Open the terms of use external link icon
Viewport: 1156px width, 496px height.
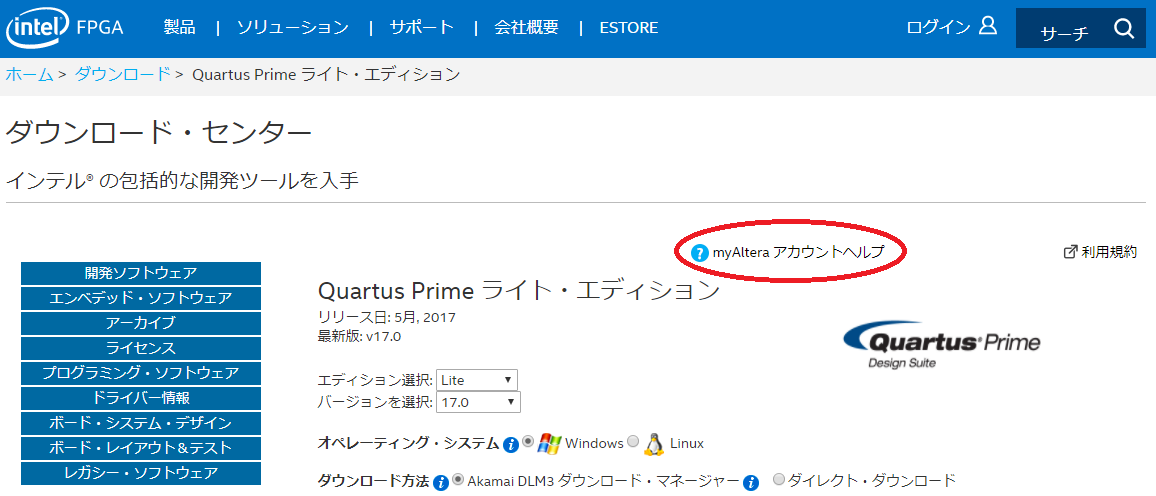(1070, 252)
